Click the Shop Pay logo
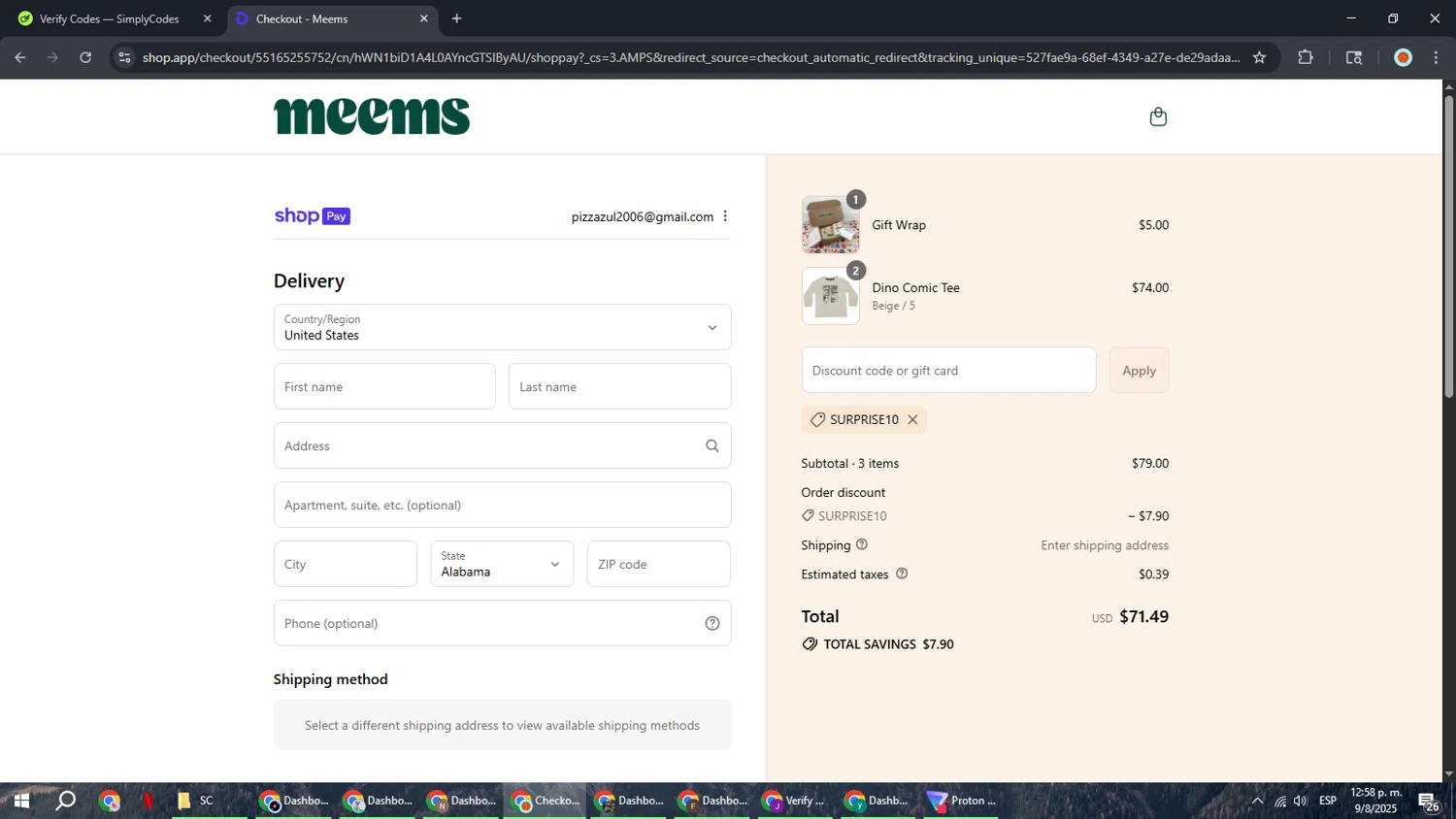 click(312, 216)
